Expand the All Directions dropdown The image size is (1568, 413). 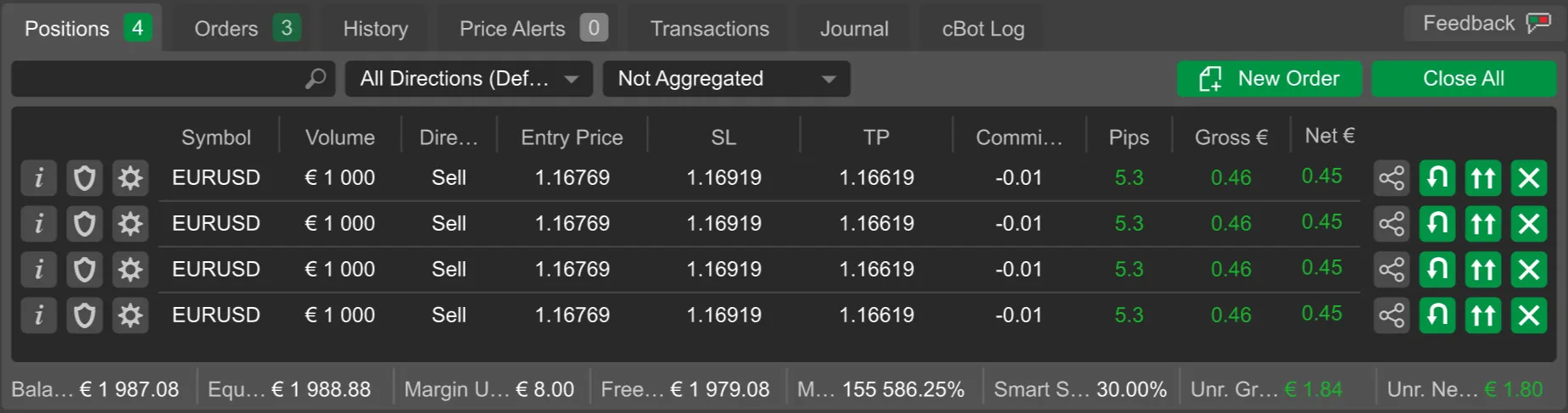click(x=469, y=79)
